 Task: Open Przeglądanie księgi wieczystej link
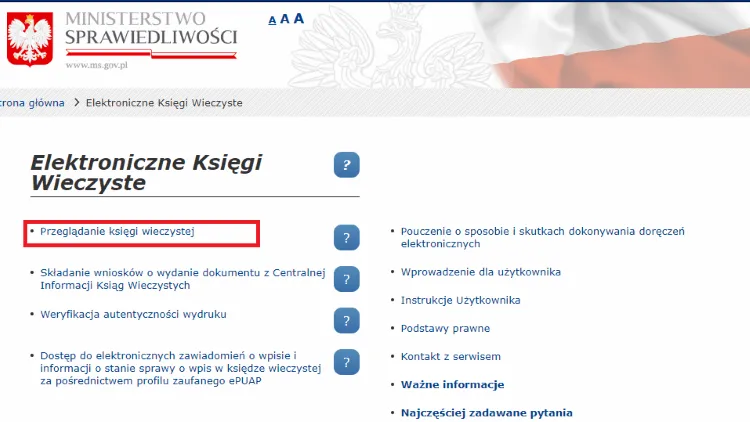117,232
